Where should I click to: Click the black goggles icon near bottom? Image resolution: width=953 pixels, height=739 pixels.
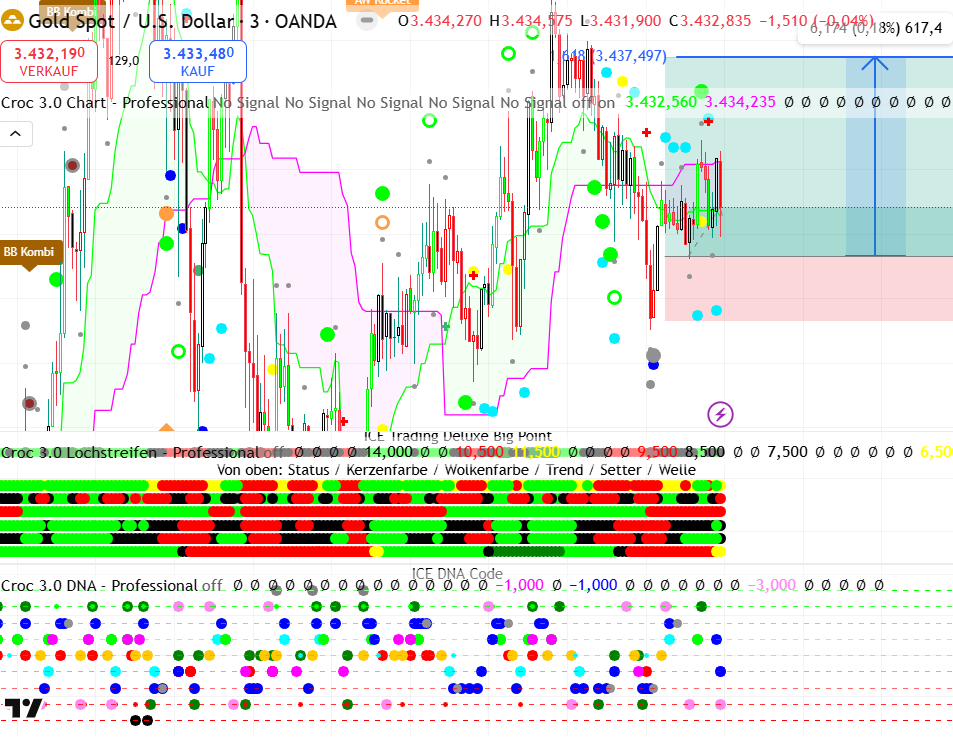tap(142, 719)
